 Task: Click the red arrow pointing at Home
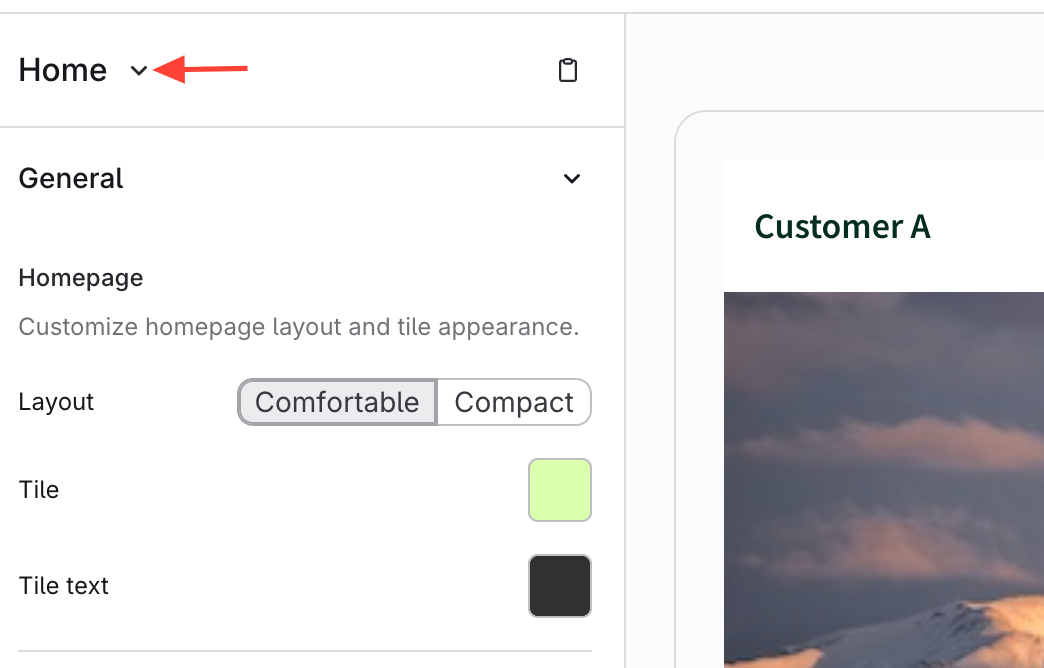pyautogui.click(x=205, y=70)
